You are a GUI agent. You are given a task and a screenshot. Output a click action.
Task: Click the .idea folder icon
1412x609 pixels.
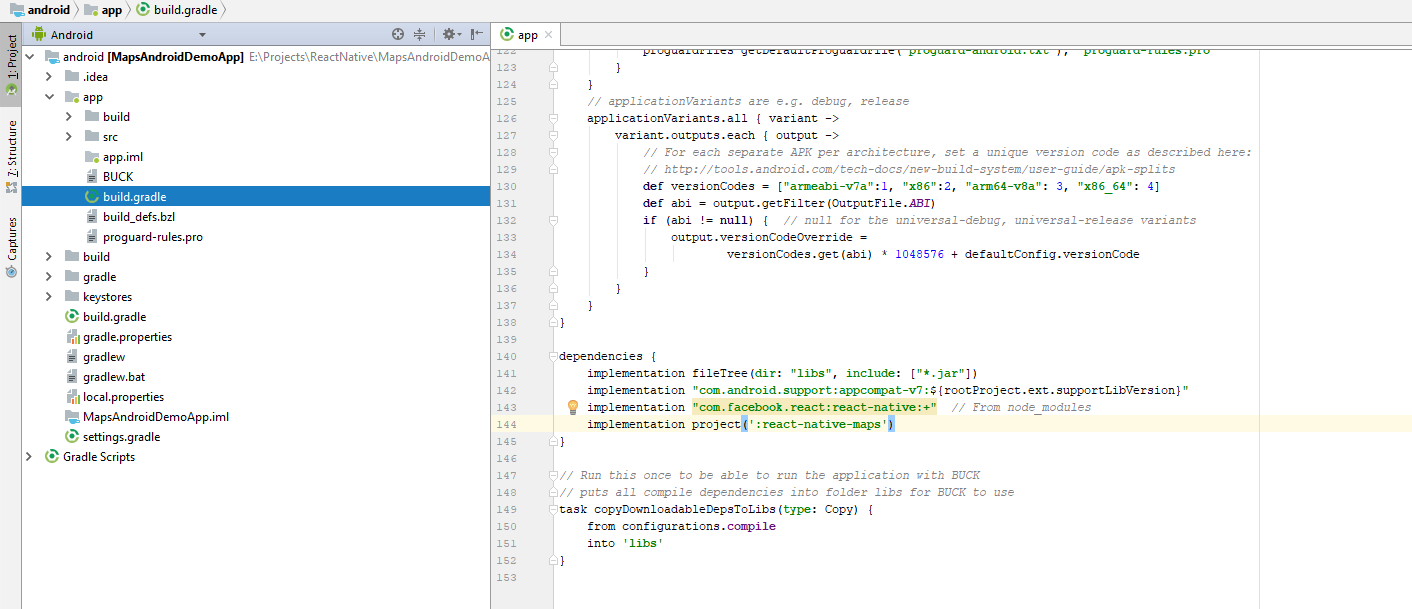pos(72,77)
